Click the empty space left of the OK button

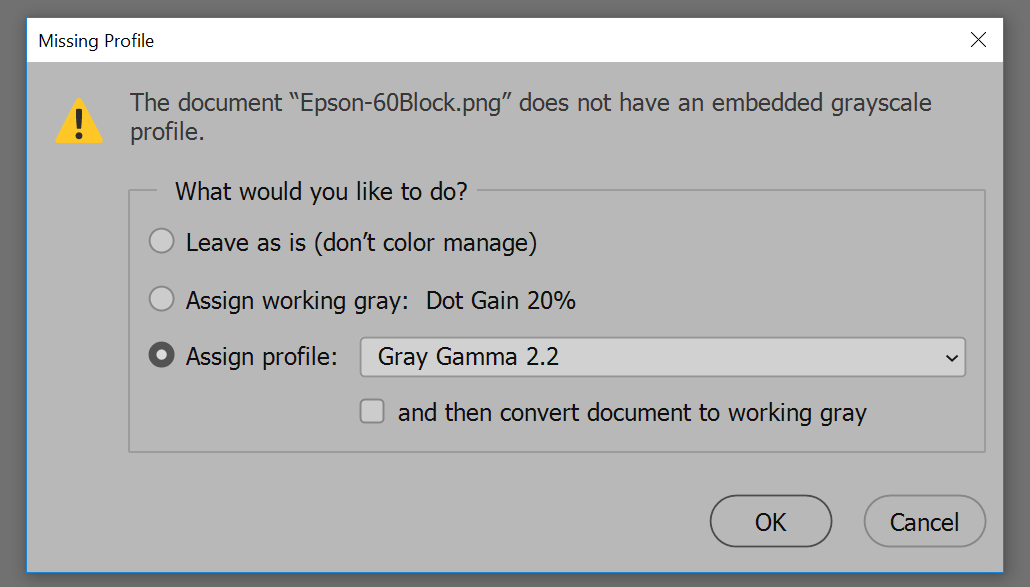pyautogui.click(x=420, y=521)
